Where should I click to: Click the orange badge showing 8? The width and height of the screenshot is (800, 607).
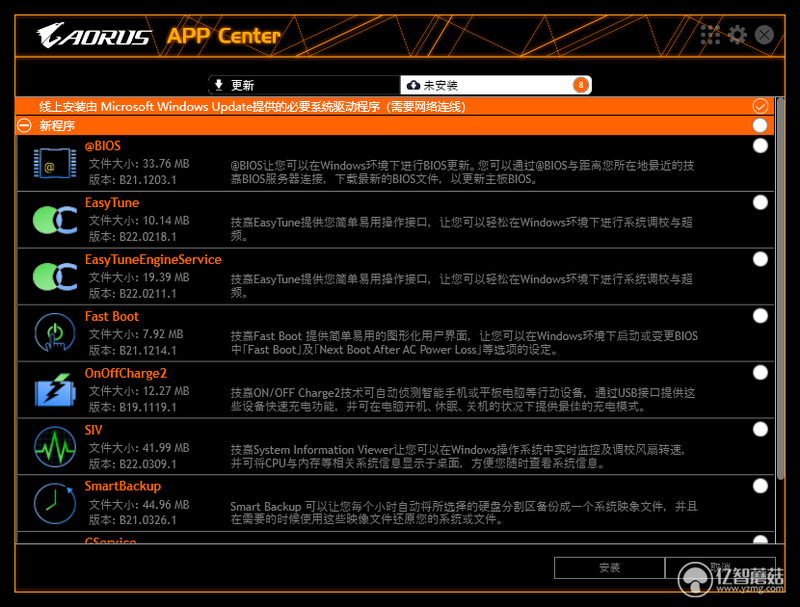[x=580, y=85]
